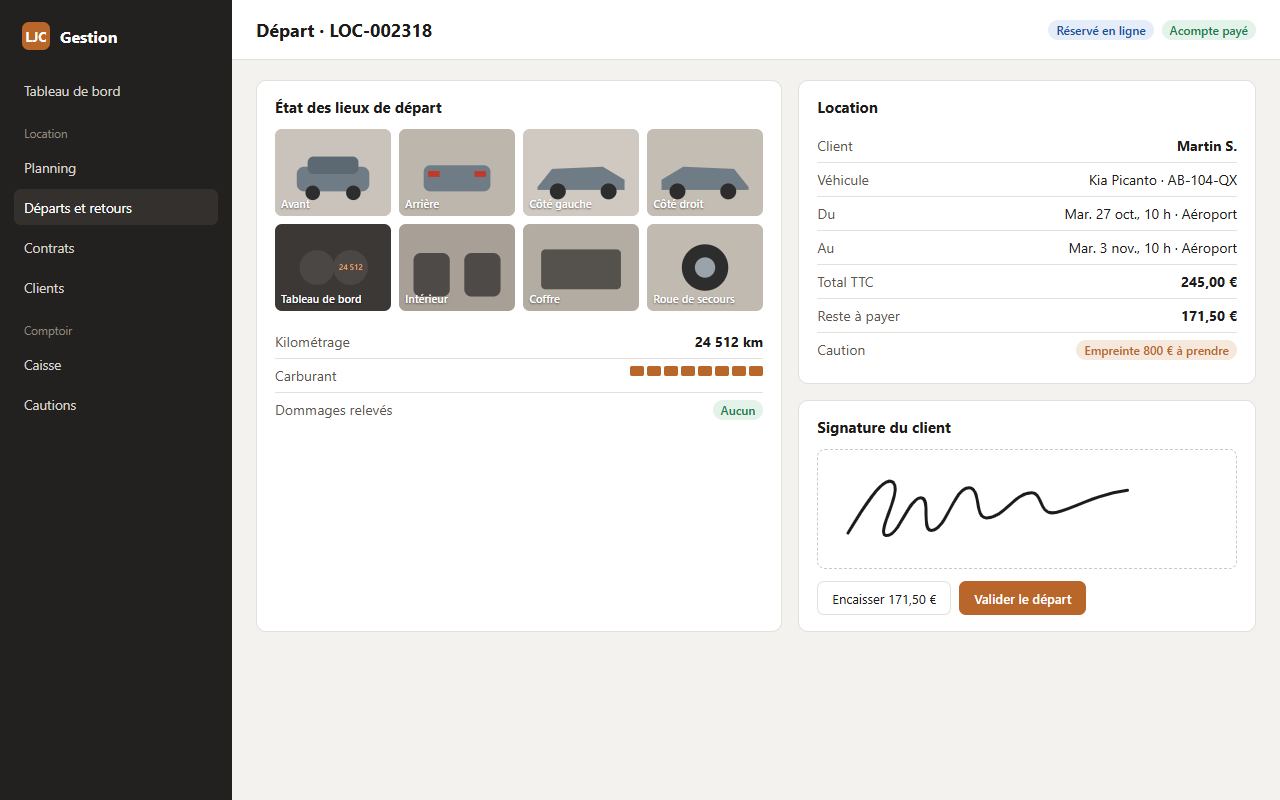Click the Reste à payer amount 171,50 €
Viewport: 1280px width, 800px height.
tap(1209, 316)
